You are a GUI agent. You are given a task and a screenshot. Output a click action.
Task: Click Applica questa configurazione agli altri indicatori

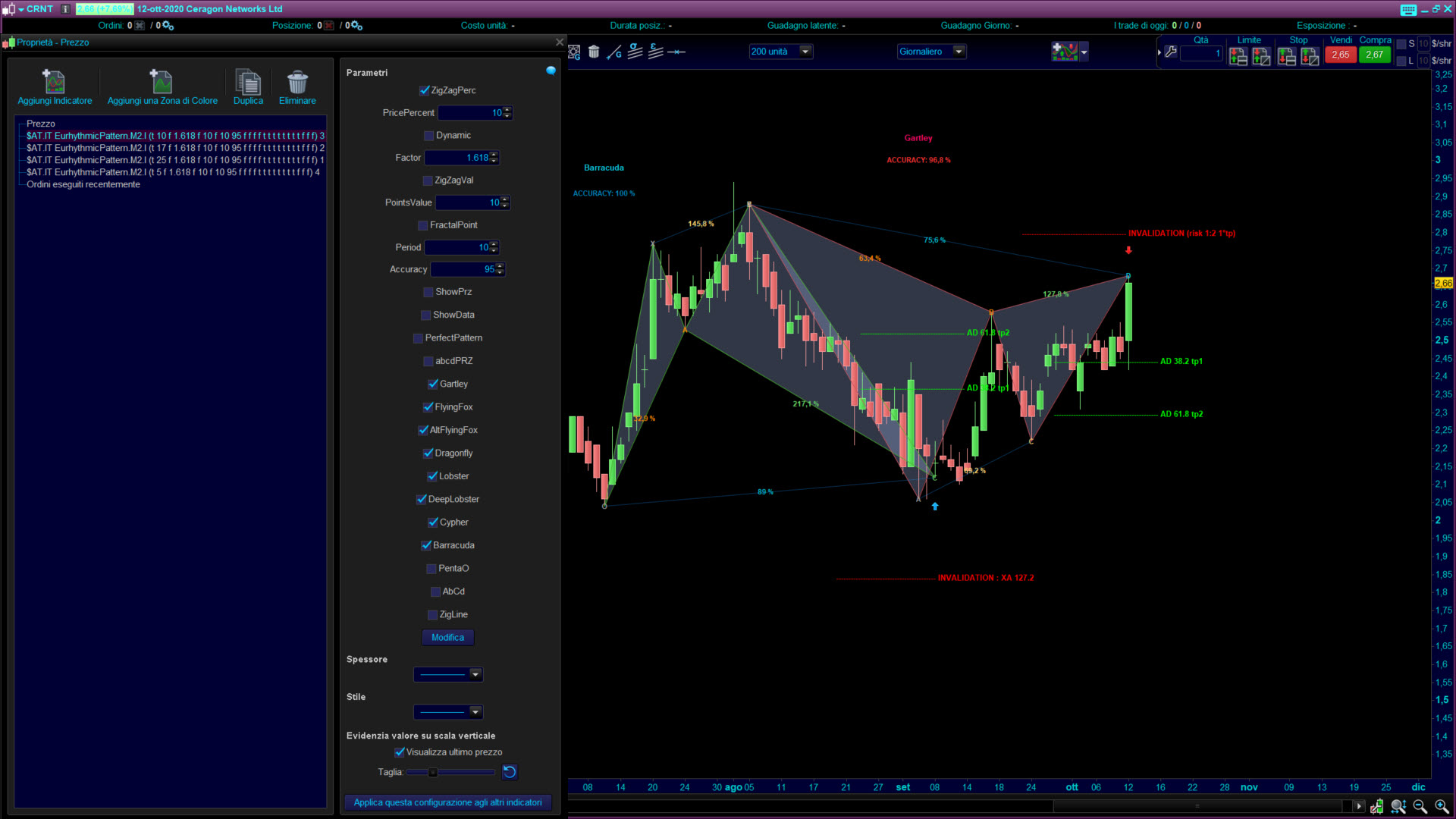447,802
